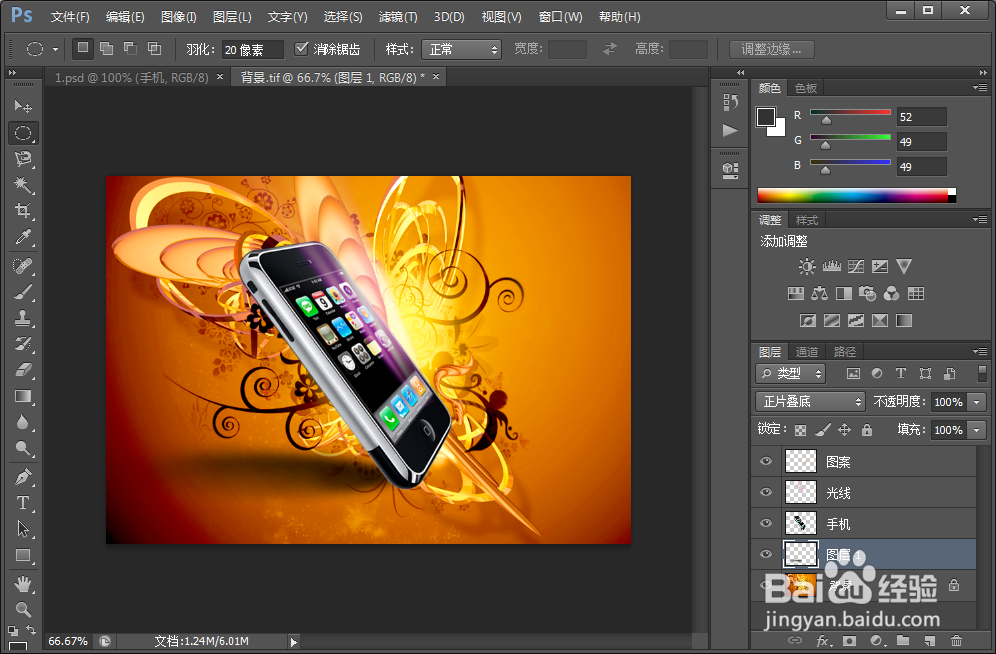This screenshot has height=654, width=996.
Task: Switch to the 1.psd document tab
Action: coord(131,77)
